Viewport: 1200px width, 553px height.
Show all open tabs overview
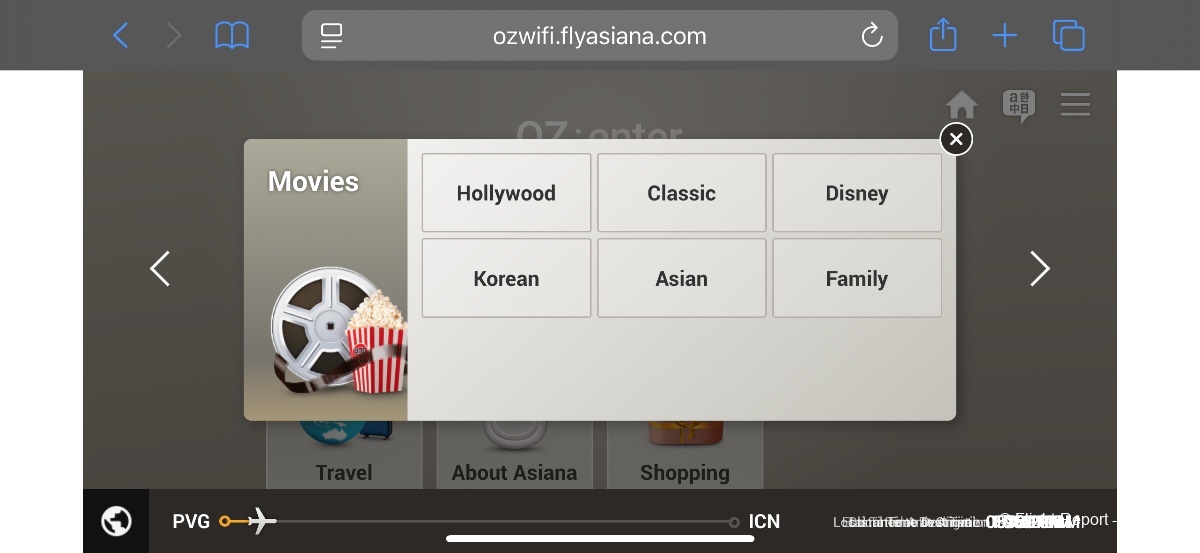pyautogui.click(x=1069, y=36)
